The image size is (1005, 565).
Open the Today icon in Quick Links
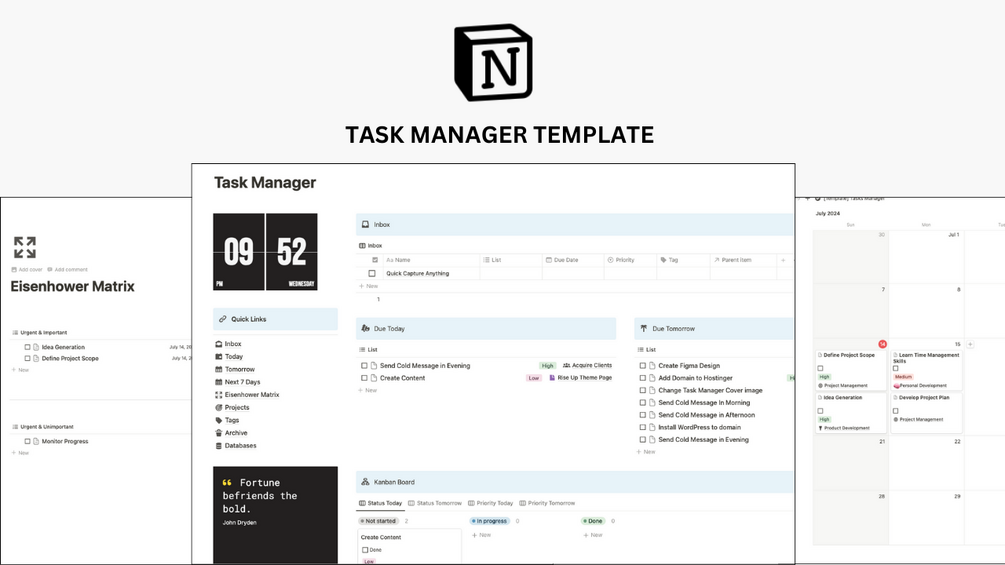(x=219, y=357)
